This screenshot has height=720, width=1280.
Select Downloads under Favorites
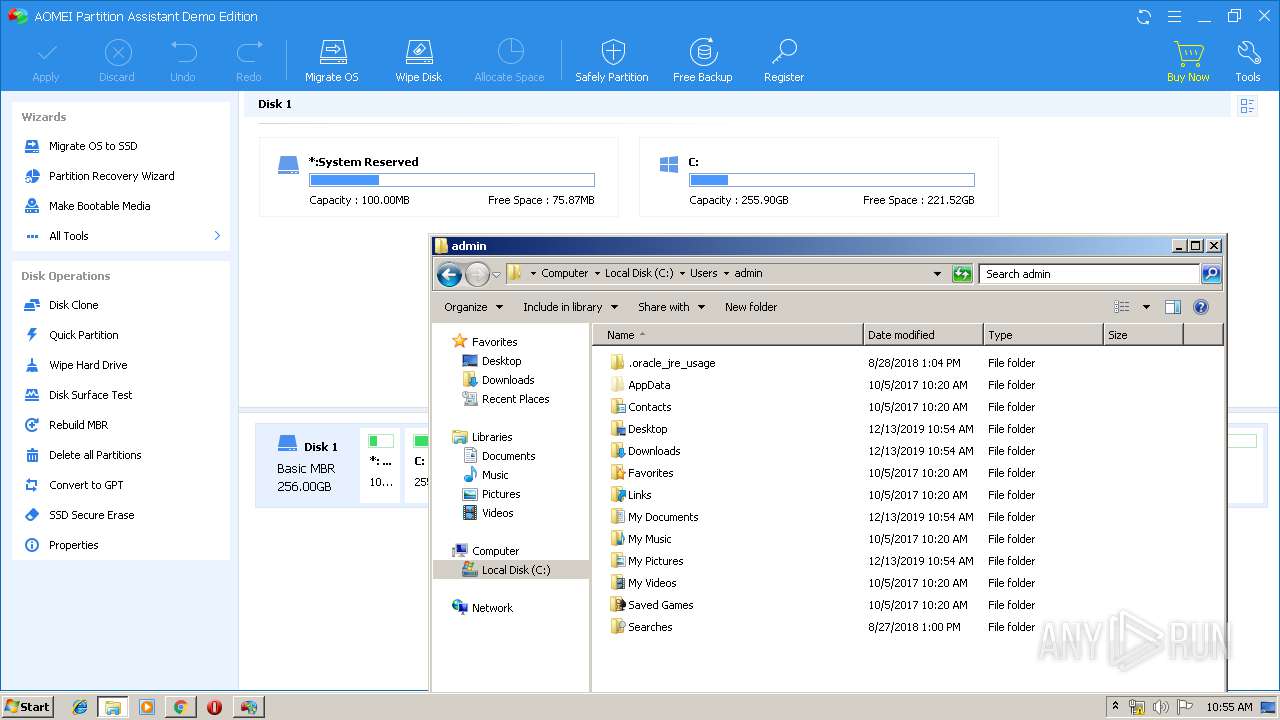click(499, 380)
